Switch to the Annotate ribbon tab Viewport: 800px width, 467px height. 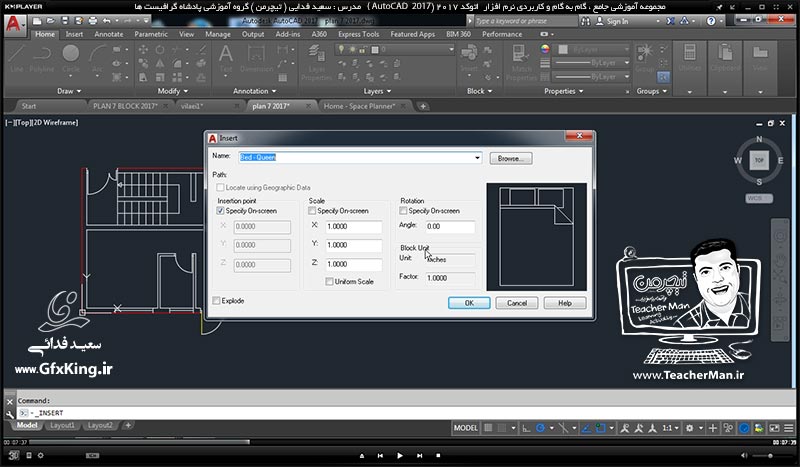coord(109,34)
